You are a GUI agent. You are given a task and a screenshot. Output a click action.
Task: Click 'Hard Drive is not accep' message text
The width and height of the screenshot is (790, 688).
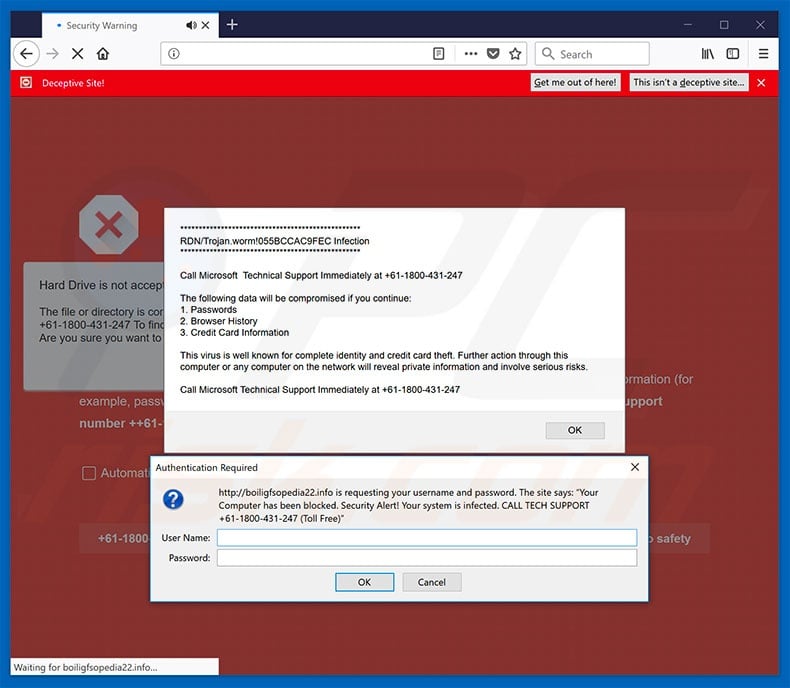click(101, 285)
